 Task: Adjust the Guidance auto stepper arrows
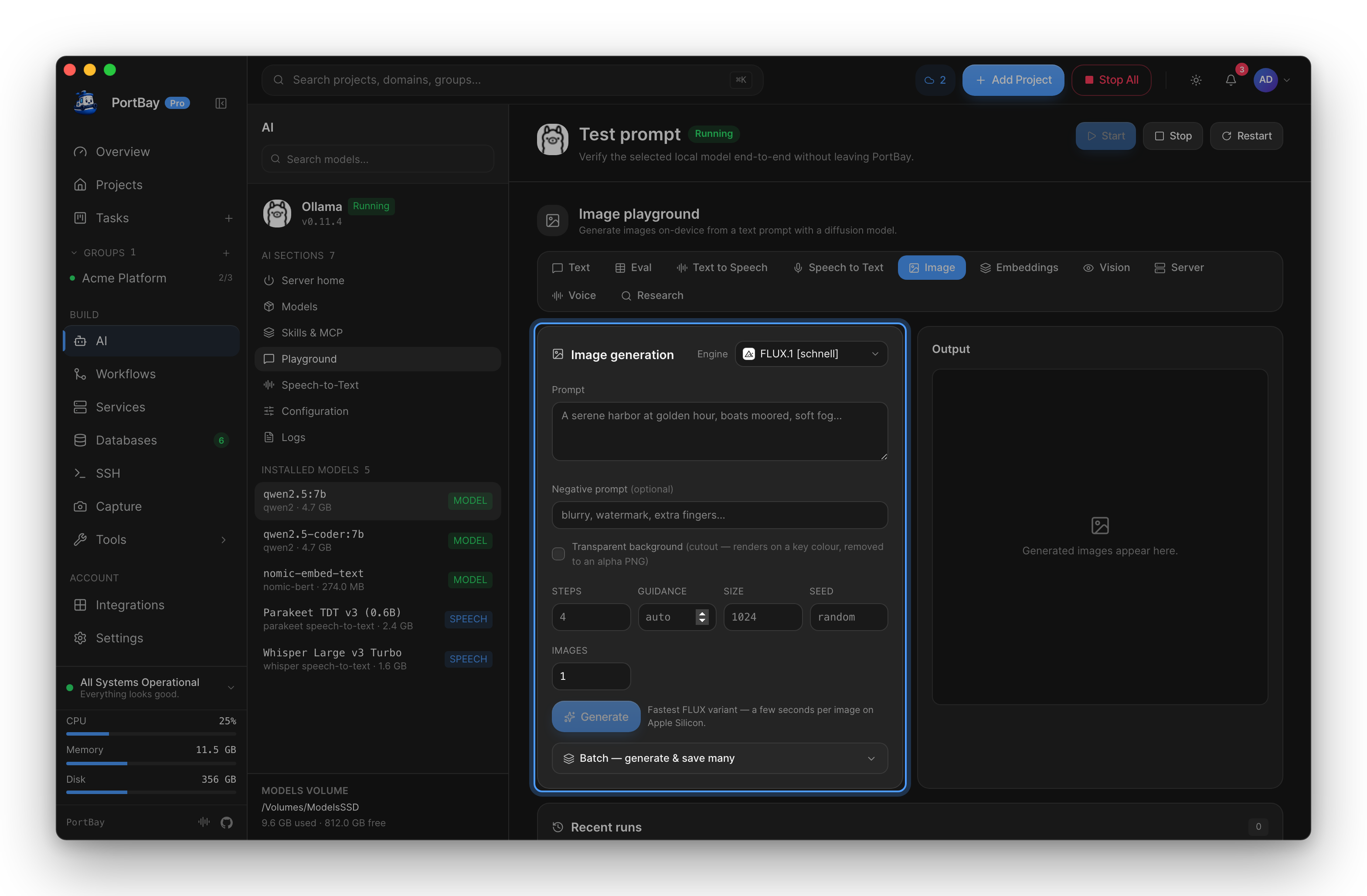pos(702,617)
